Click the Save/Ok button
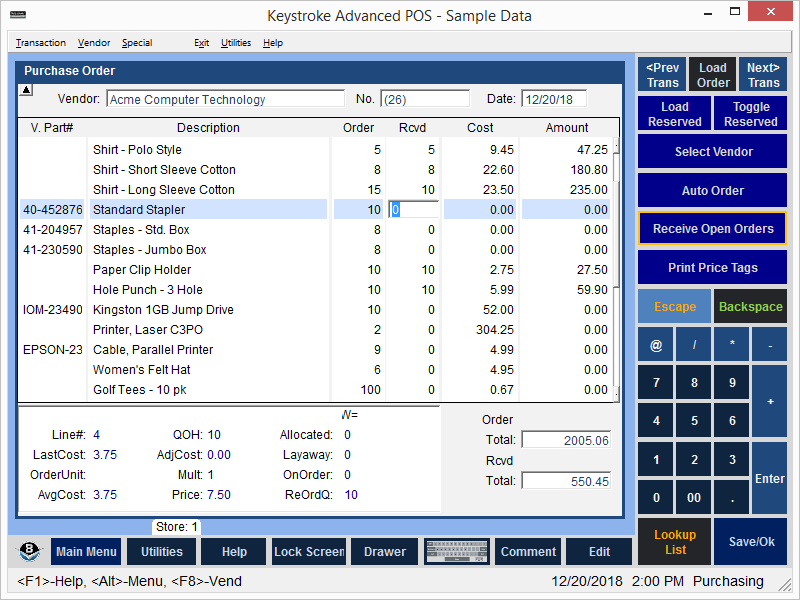 [751, 542]
